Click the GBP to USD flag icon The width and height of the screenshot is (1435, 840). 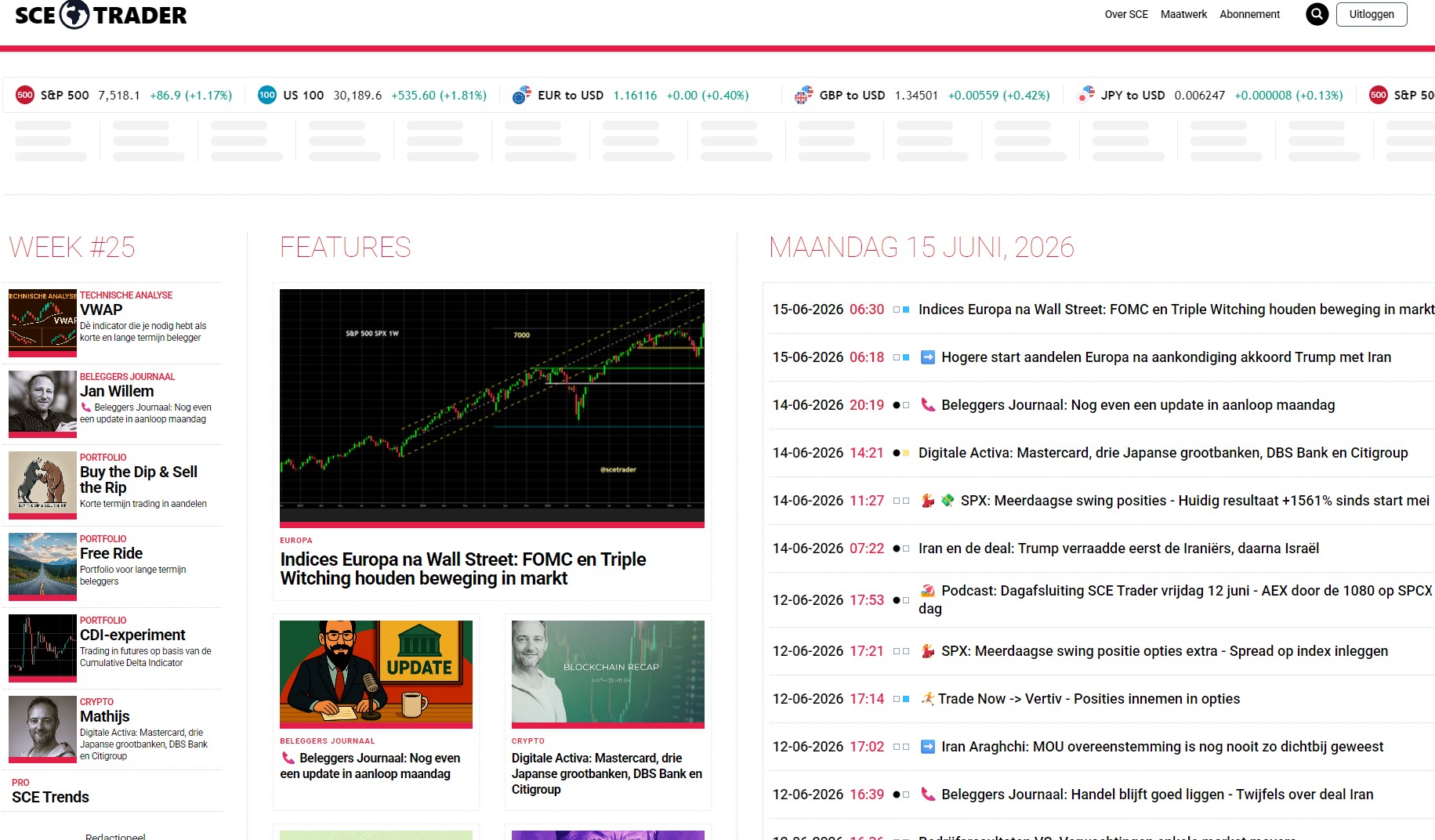point(803,96)
